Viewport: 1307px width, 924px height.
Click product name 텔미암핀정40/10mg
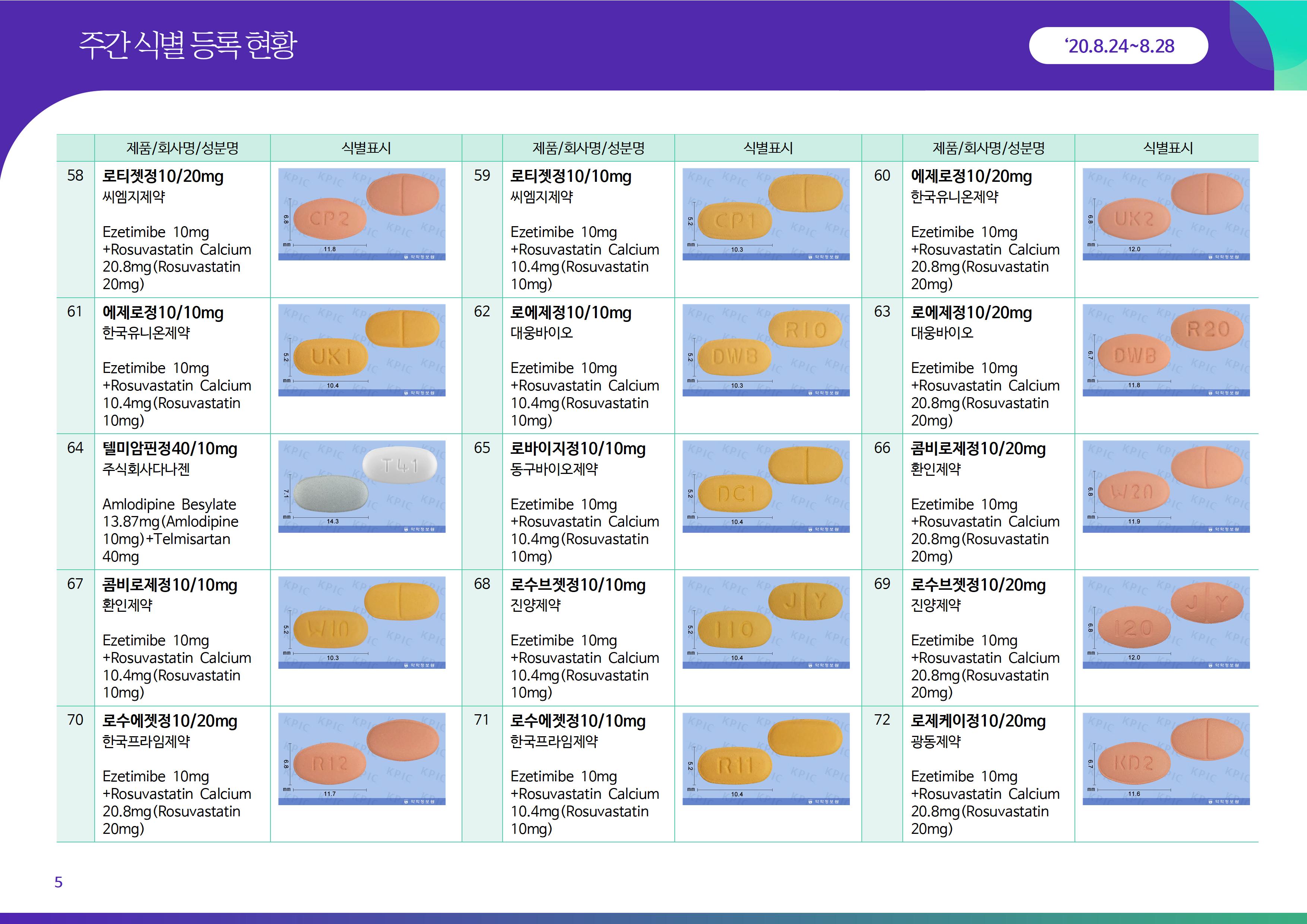(170, 449)
